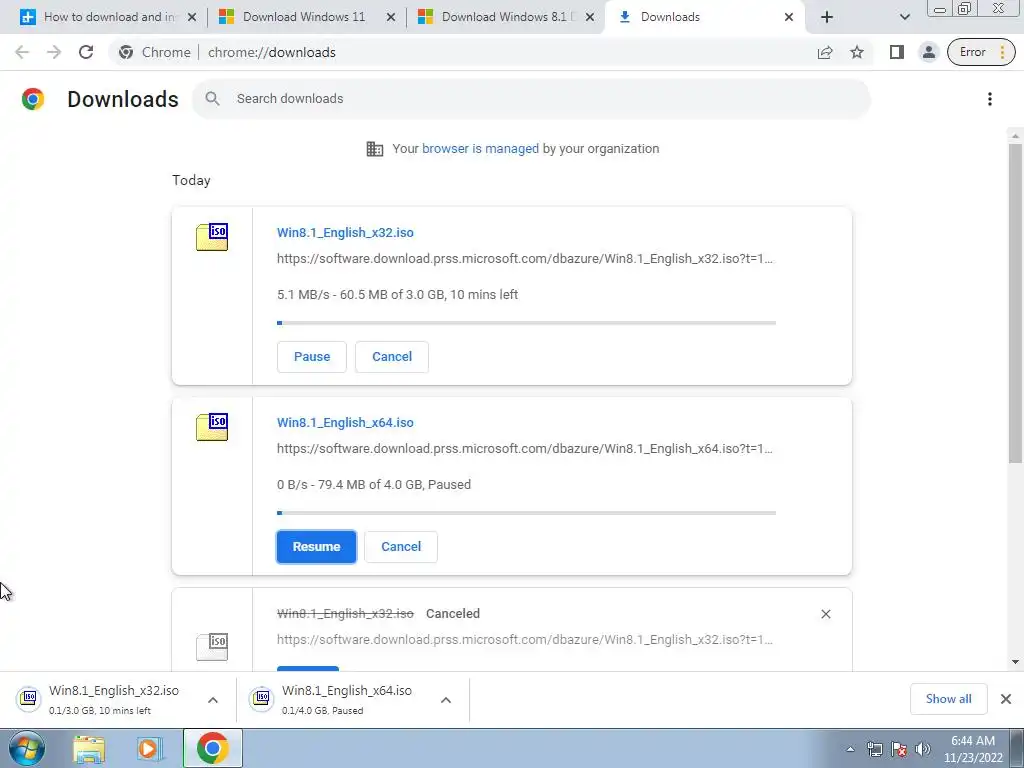Close the Download Windows 8.1 tab
Screen dimensions: 1024x768
click(590, 17)
